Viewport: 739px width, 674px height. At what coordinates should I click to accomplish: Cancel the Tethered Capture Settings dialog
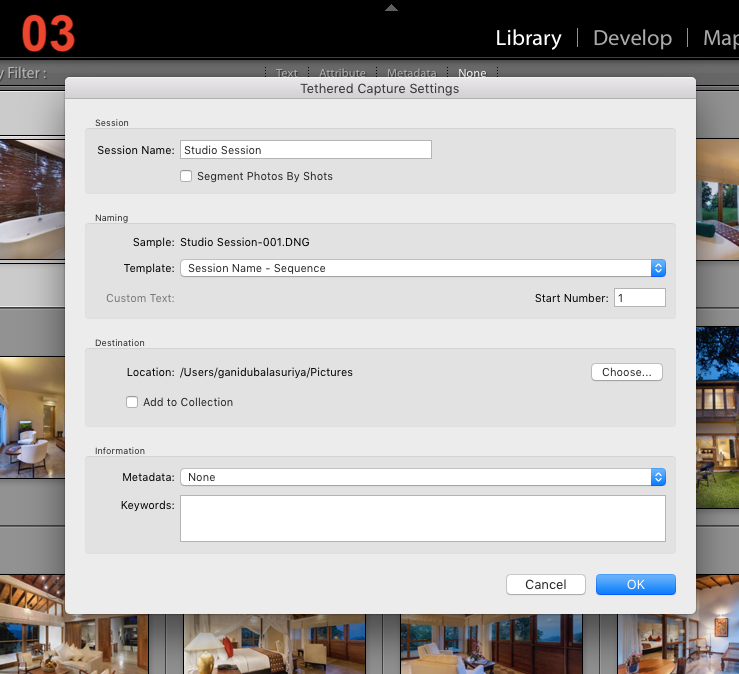coord(546,584)
